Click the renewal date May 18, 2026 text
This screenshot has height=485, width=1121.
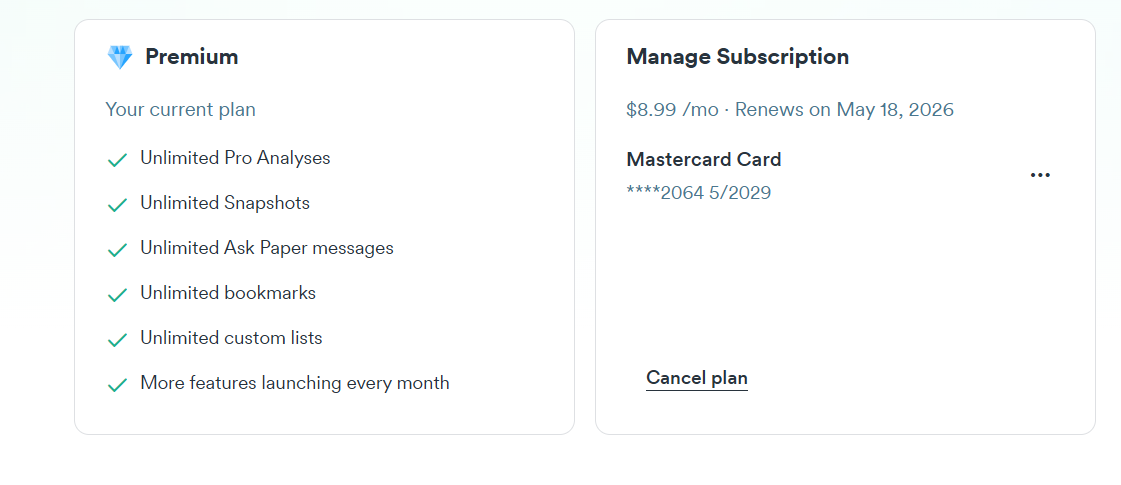tap(895, 110)
